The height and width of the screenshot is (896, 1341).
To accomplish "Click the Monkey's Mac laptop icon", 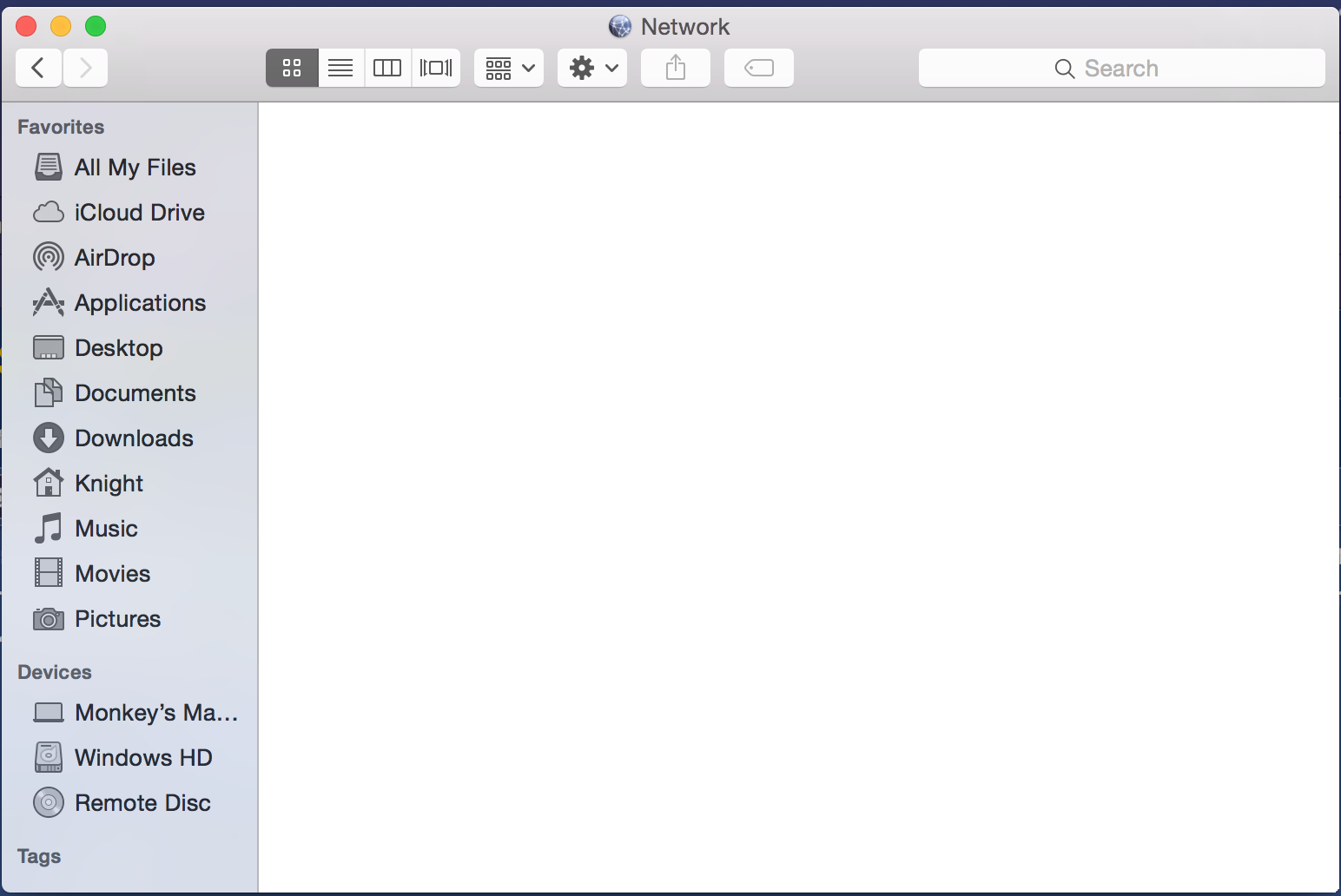I will 49,713.
